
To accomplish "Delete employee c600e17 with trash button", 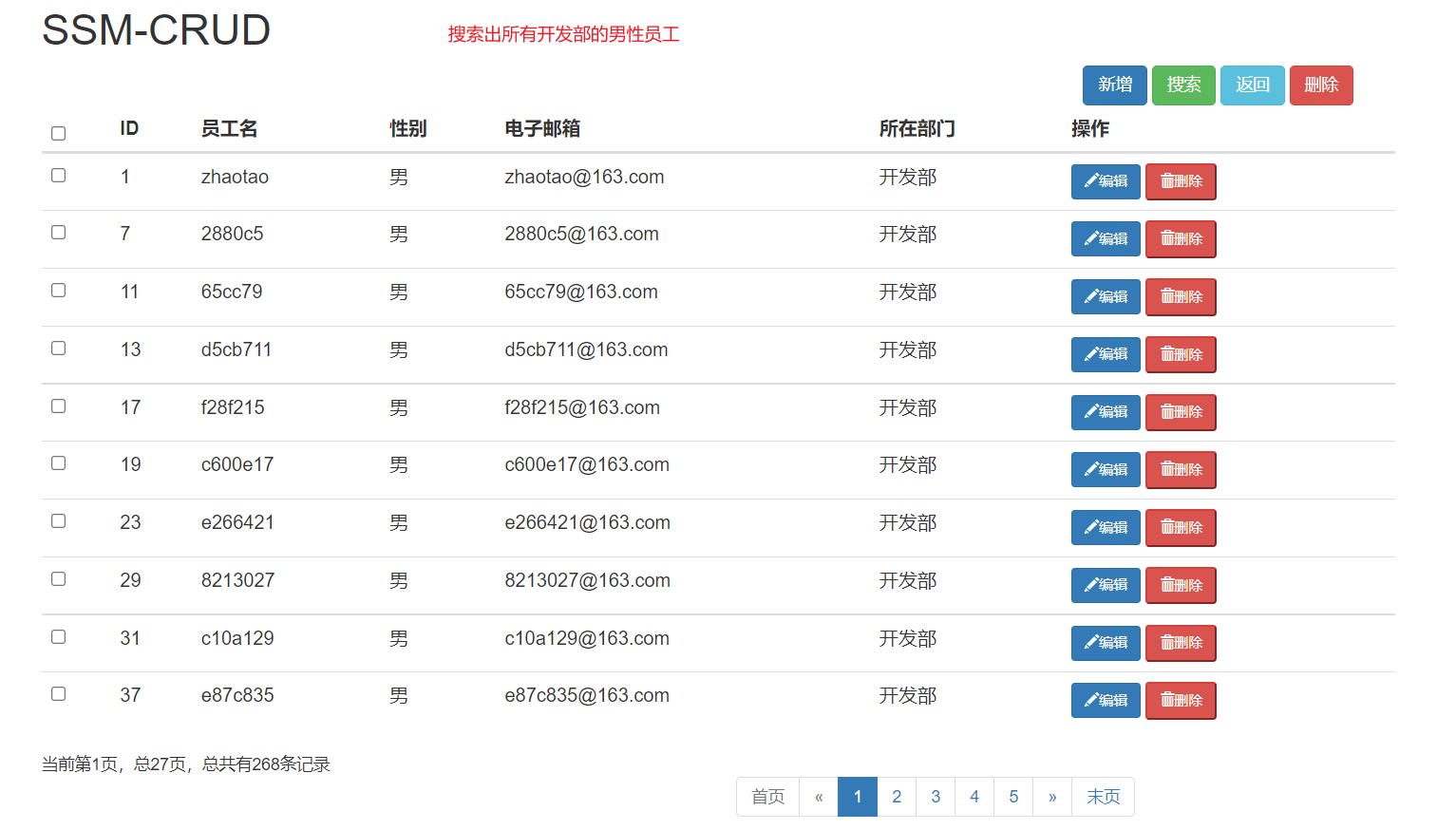I will [1181, 470].
